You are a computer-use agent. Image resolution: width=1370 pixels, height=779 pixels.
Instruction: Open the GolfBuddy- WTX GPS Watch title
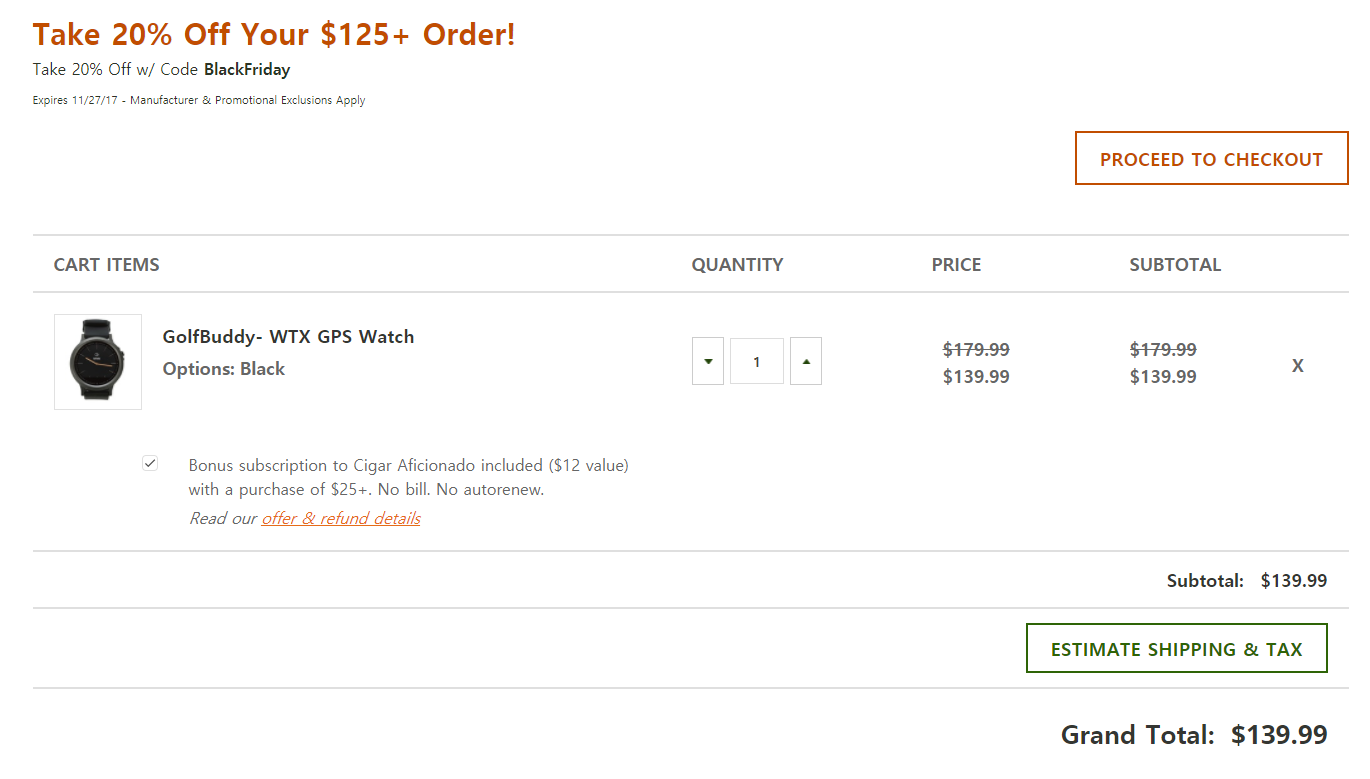tap(288, 337)
